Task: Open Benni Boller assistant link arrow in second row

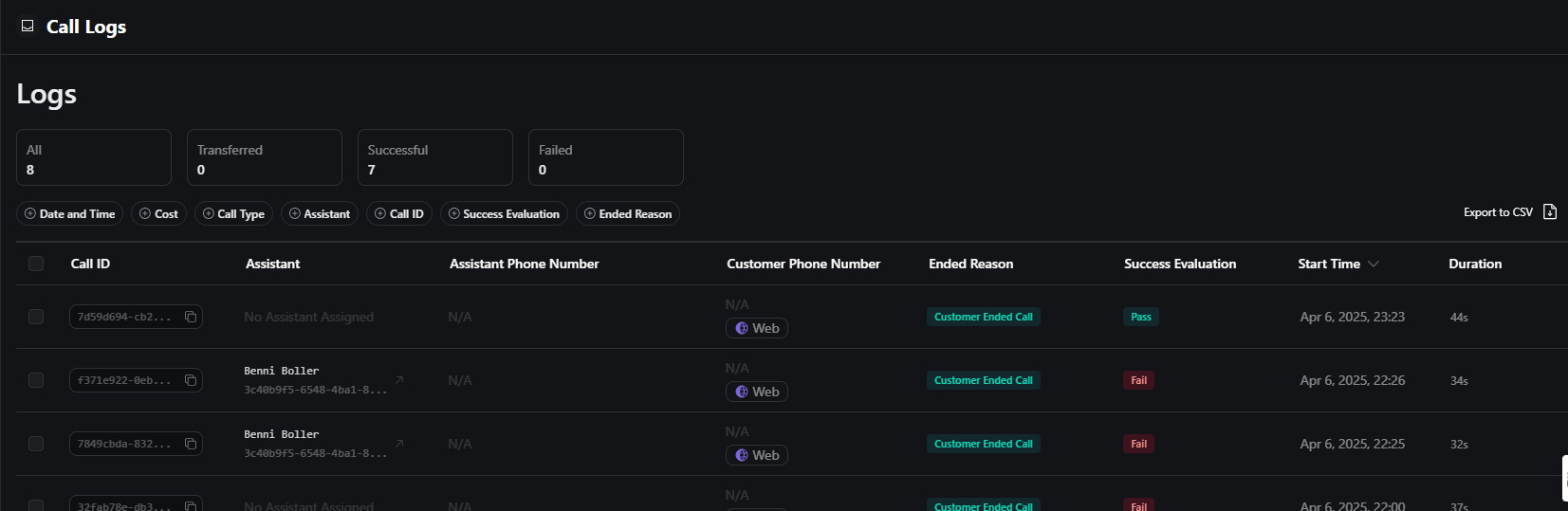Action: 399,380
